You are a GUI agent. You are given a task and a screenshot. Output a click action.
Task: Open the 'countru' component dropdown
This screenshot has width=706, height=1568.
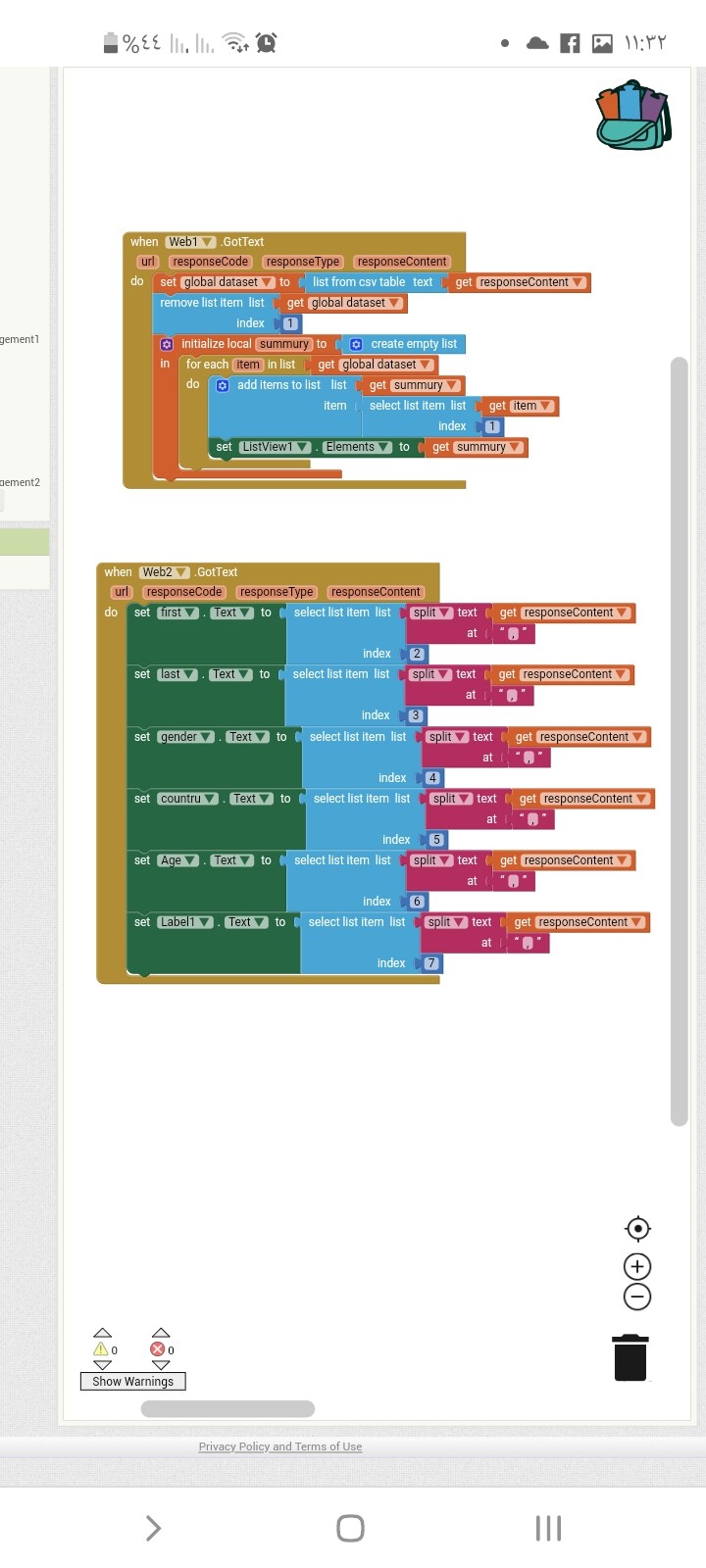click(188, 799)
